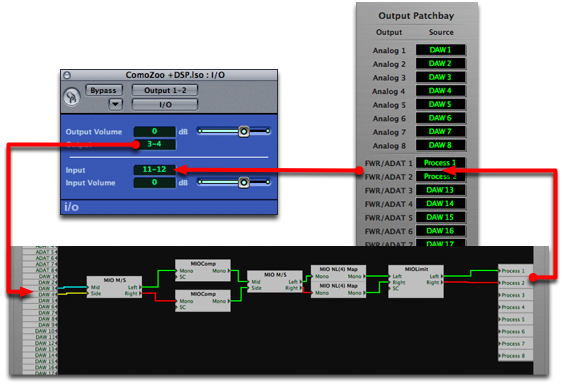Image resolution: width=563 pixels, height=385 pixels.
Task: Open the plugin settings dropdown arrow
Action: coord(115,105)
